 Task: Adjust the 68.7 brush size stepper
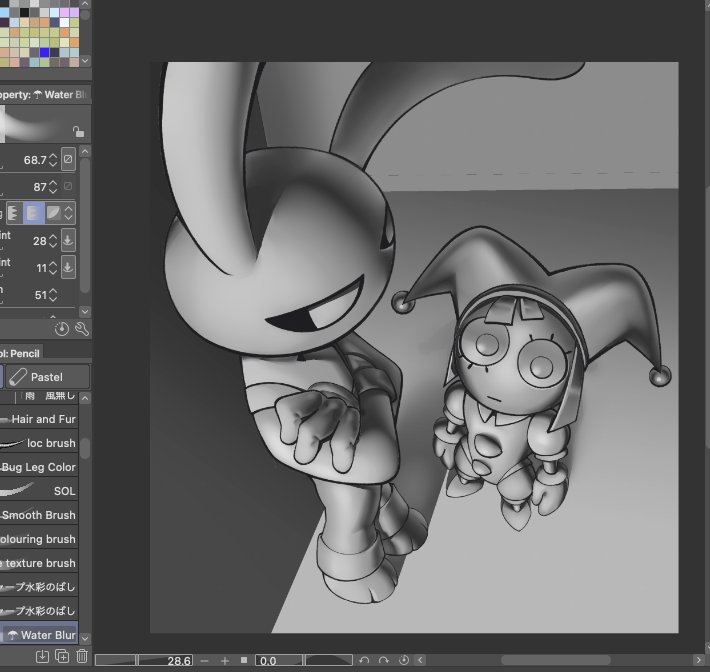(x=53, y=159)
